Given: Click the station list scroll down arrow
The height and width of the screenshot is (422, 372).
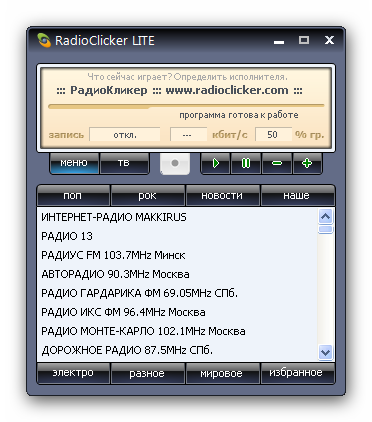Looking at the screenshot, I should [325, 352].
